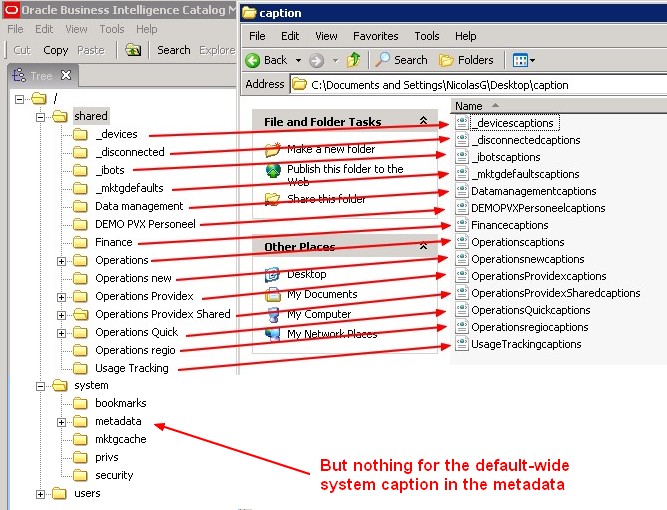This screenshot has height=510, width=667.
Task: Click the My Computer icon
Action: click(x=273, y=314)
